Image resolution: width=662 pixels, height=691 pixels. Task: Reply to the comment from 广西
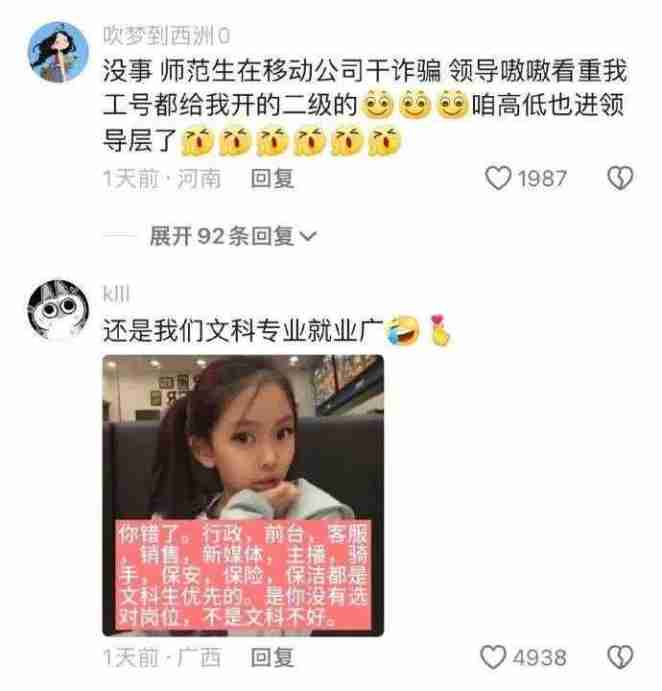pos(272,657)
